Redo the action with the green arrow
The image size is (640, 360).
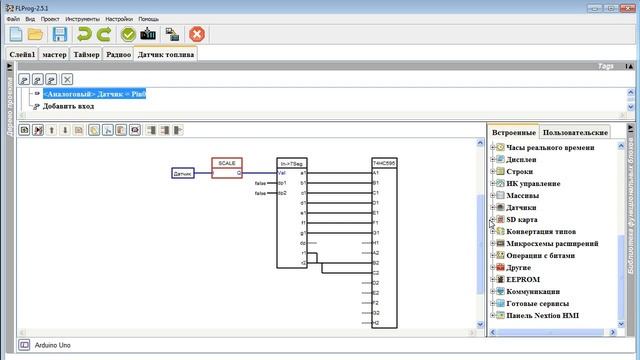[x=104, y=34]
